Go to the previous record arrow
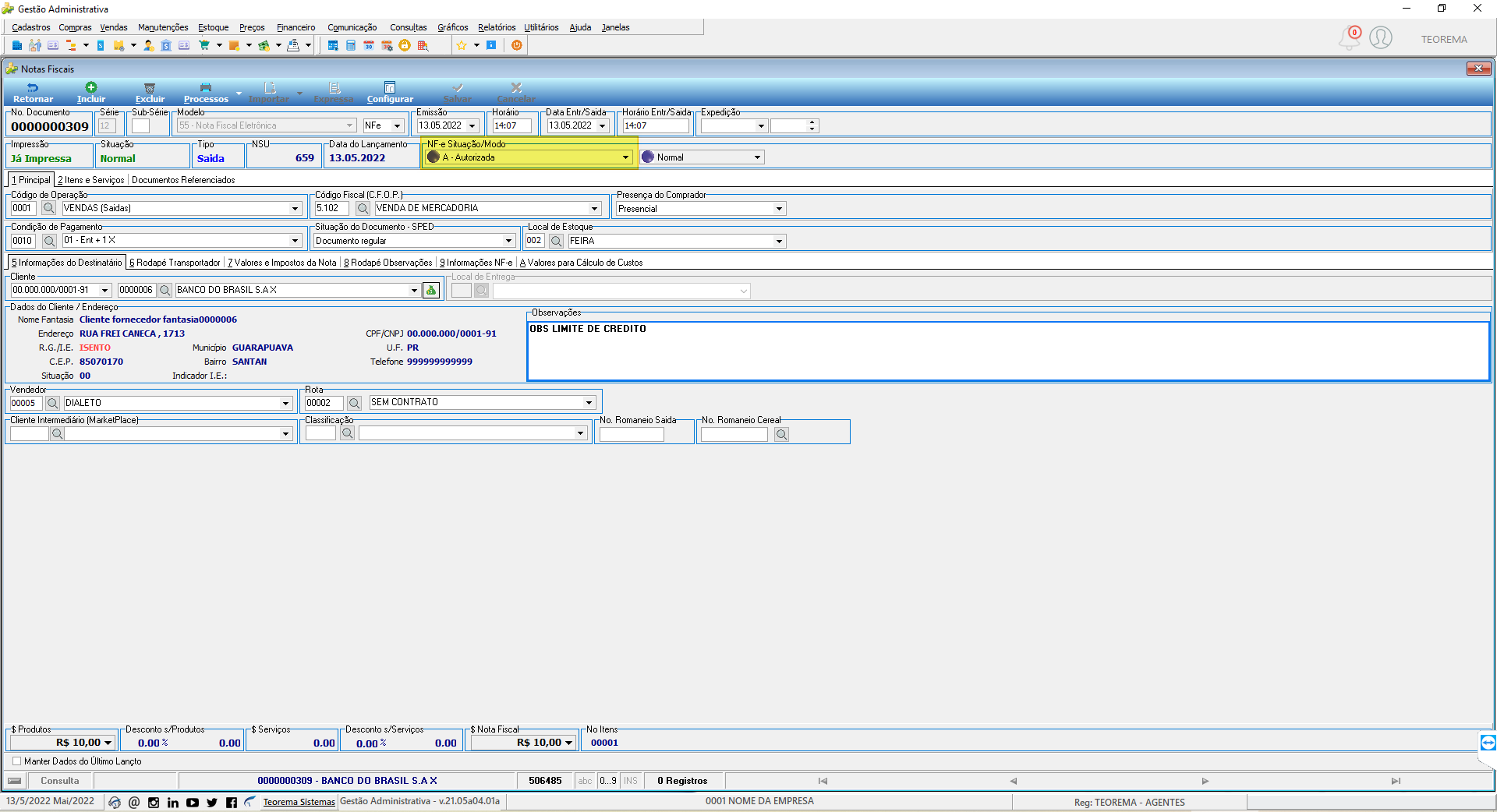The image size is (1497, 812). [1014, 781]
